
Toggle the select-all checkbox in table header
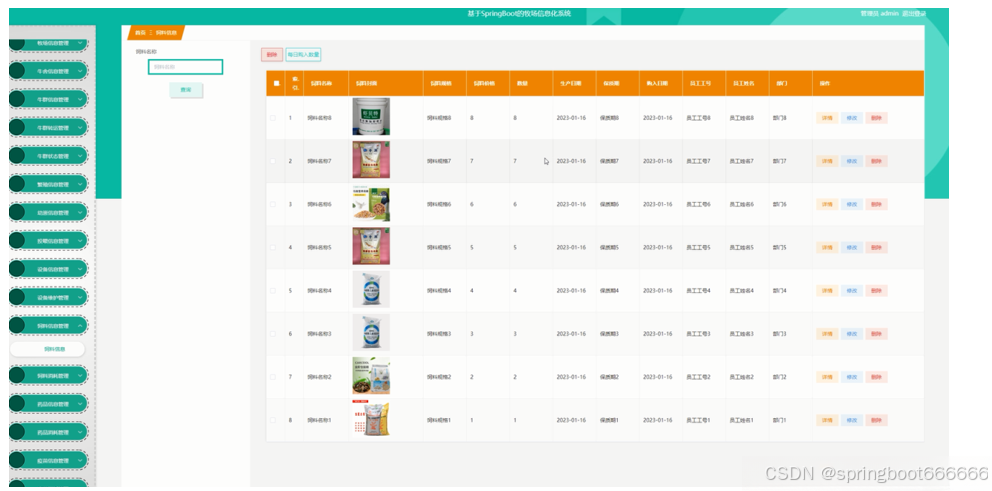(276, 83)
